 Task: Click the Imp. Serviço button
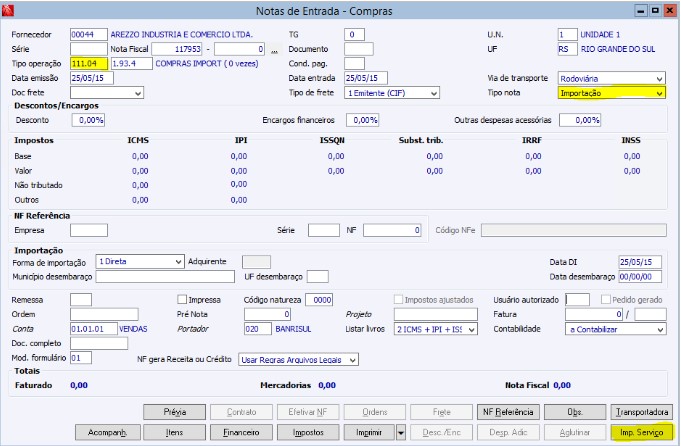click(642, 433)
